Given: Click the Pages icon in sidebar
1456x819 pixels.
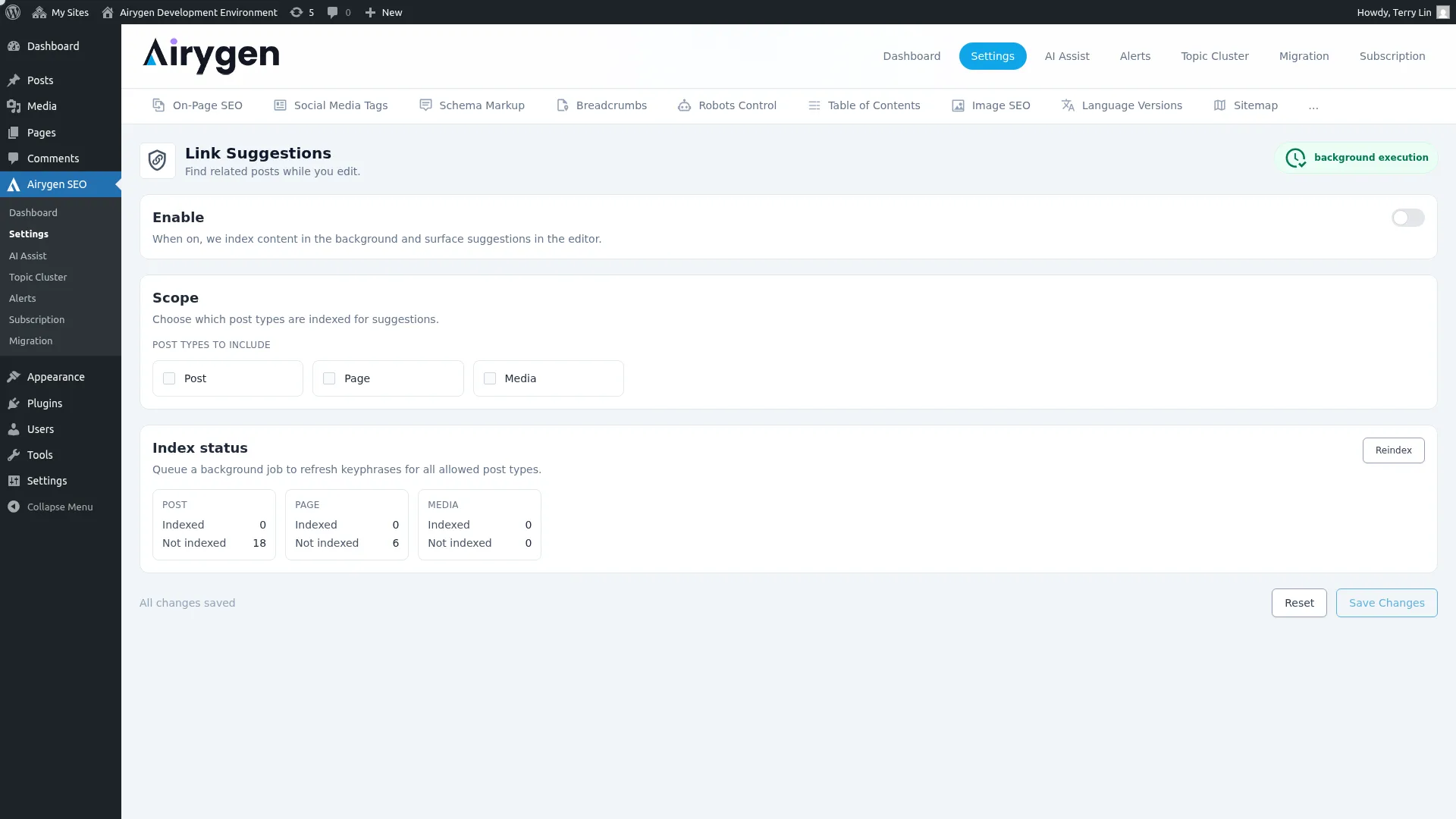Looking at the screenshot, I should 14,133.
